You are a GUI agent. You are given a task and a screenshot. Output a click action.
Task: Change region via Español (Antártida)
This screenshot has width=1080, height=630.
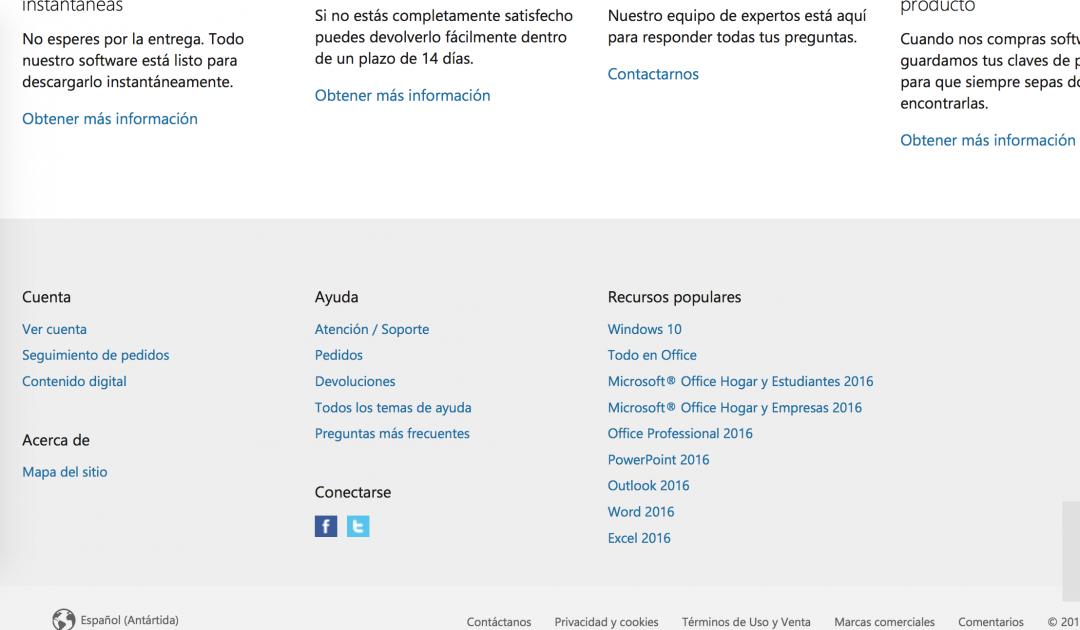[129, 620]
